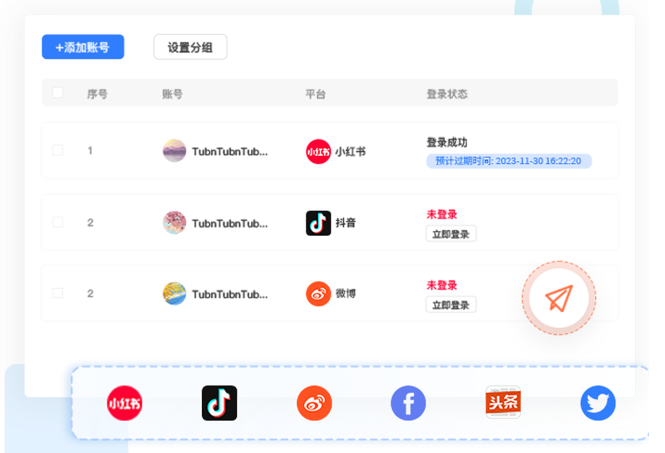Select the Facebook icon in the bottom strip
Screen dimensions: 665x453
[408, 403]
